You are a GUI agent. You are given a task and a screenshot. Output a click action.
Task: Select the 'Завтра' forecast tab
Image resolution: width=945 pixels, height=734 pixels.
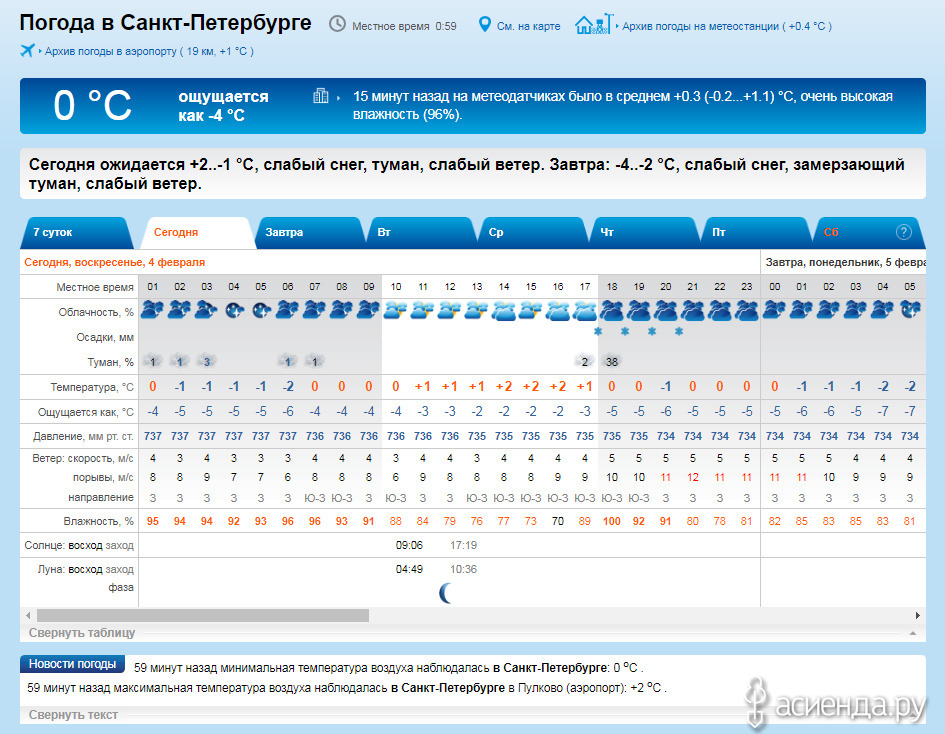[284, 232]
